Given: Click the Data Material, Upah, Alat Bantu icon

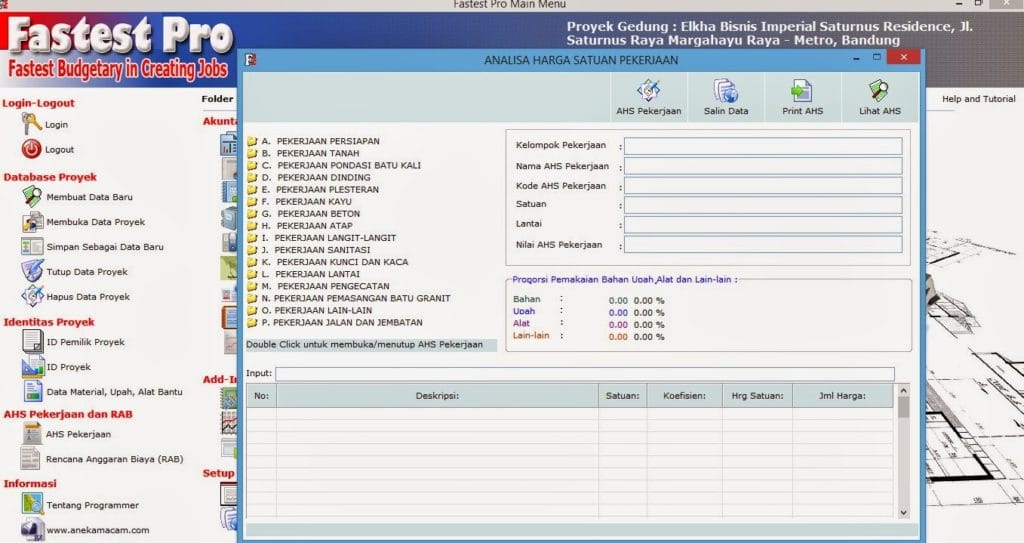Looking at the screenshot, I should [32, 391].
